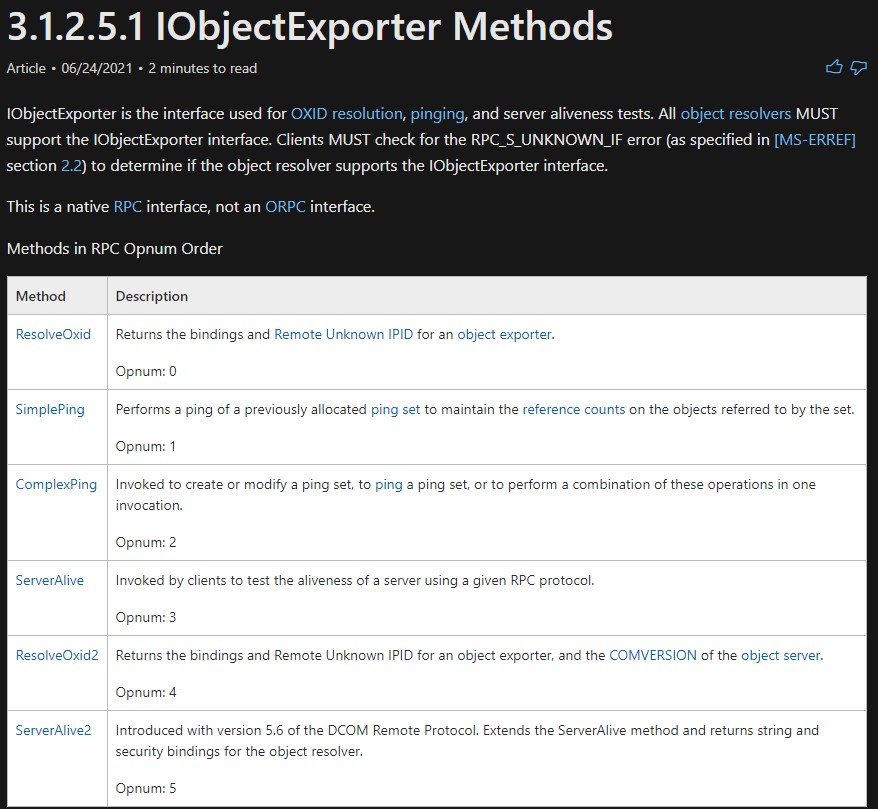This screenshot has height=809, width=878.
Task: Click the 'Opnum: 3' text
Action: pyautogui.click(x=146, y=617)
